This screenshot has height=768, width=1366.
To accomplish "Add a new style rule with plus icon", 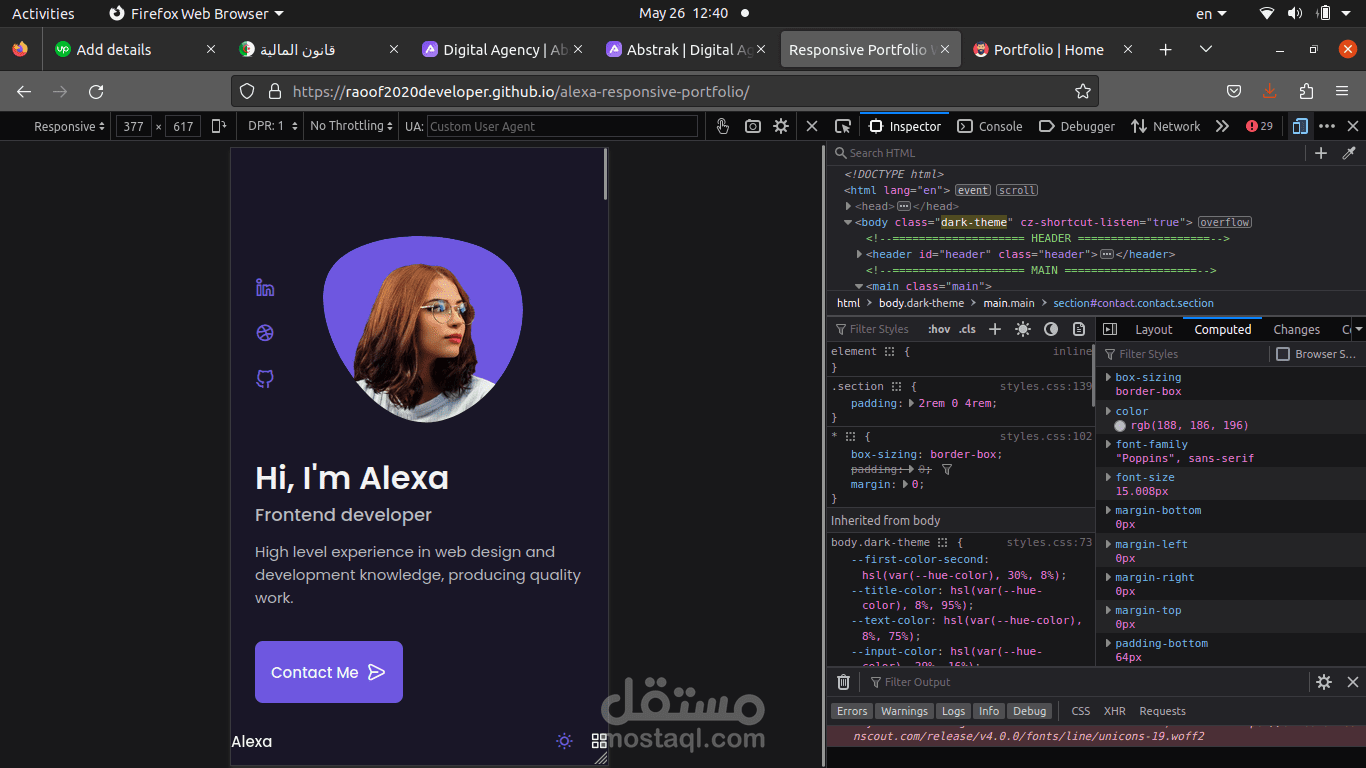I will click(x=995, y=329).
